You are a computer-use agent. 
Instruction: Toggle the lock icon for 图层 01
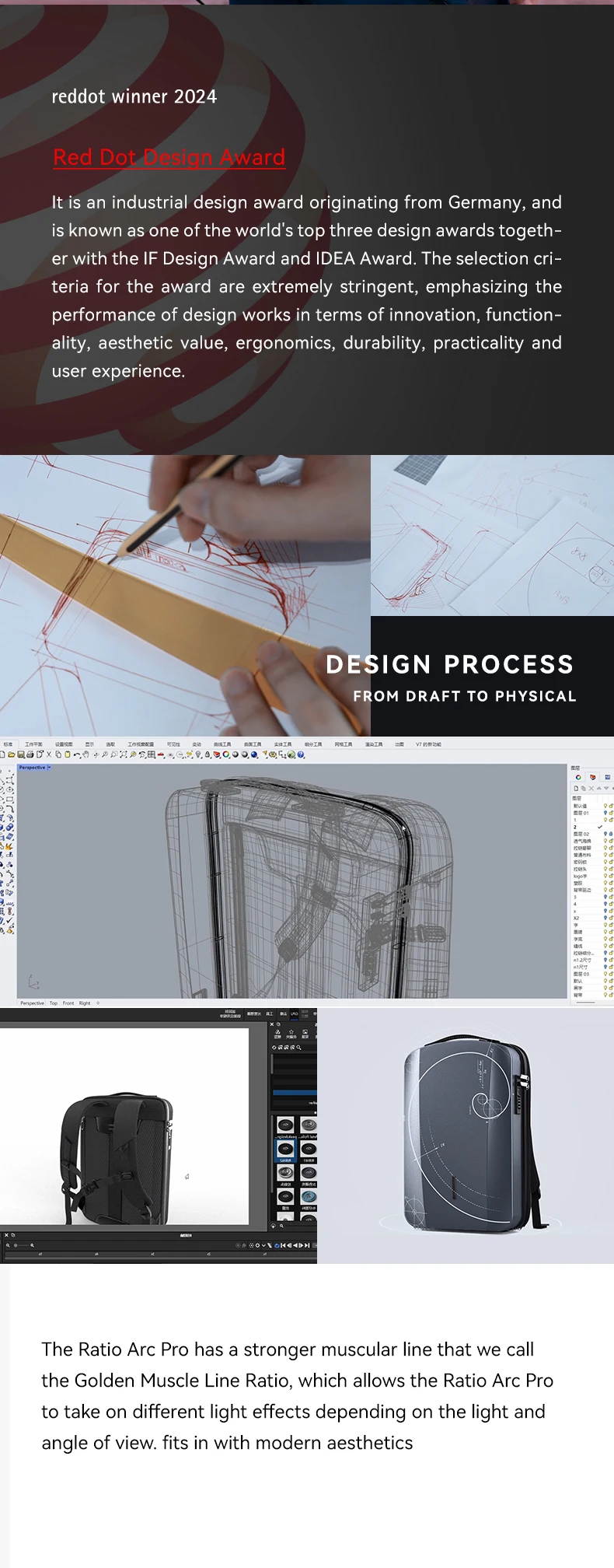point(611,814)
